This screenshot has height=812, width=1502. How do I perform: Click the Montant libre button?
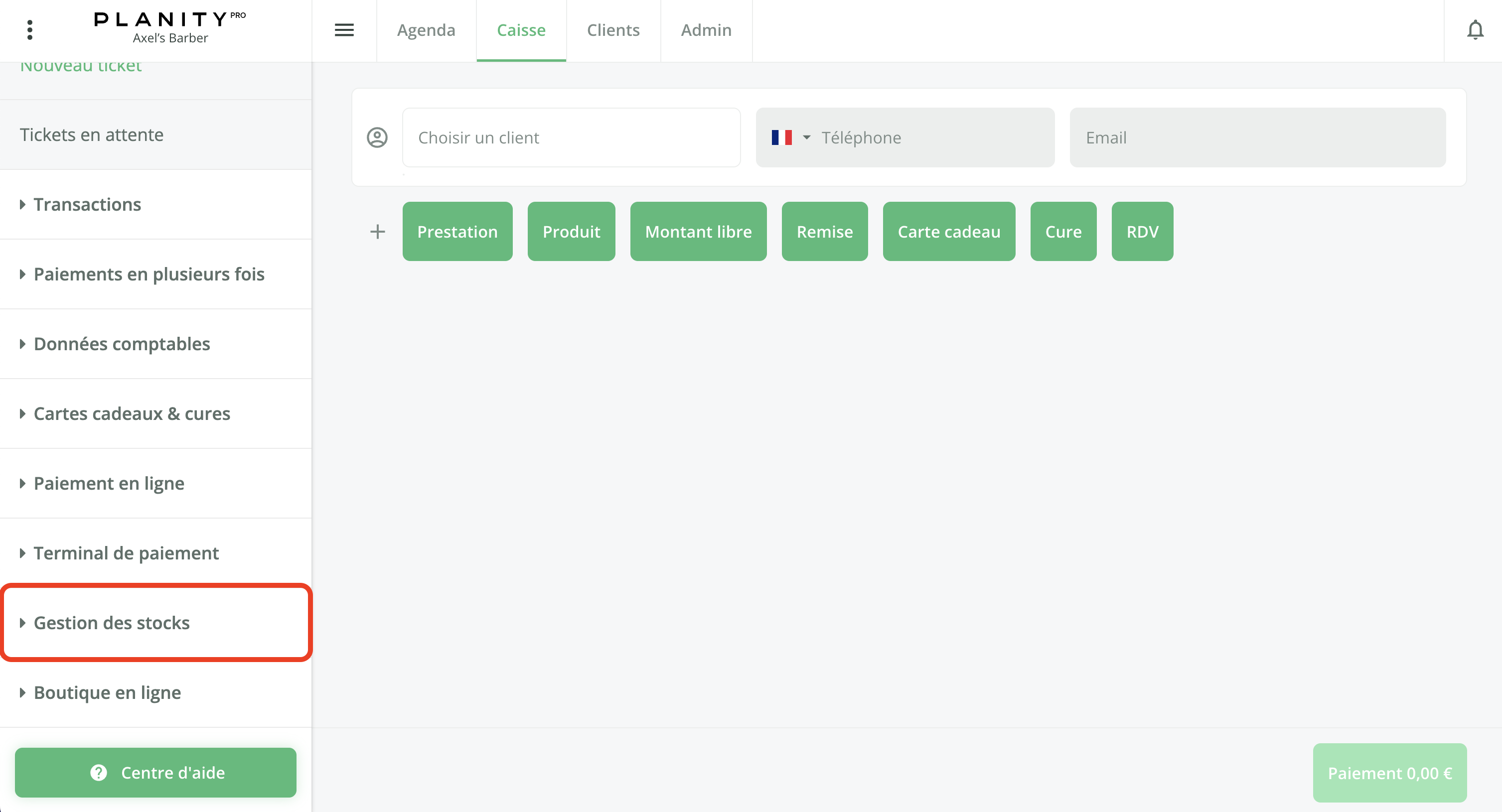698,232
